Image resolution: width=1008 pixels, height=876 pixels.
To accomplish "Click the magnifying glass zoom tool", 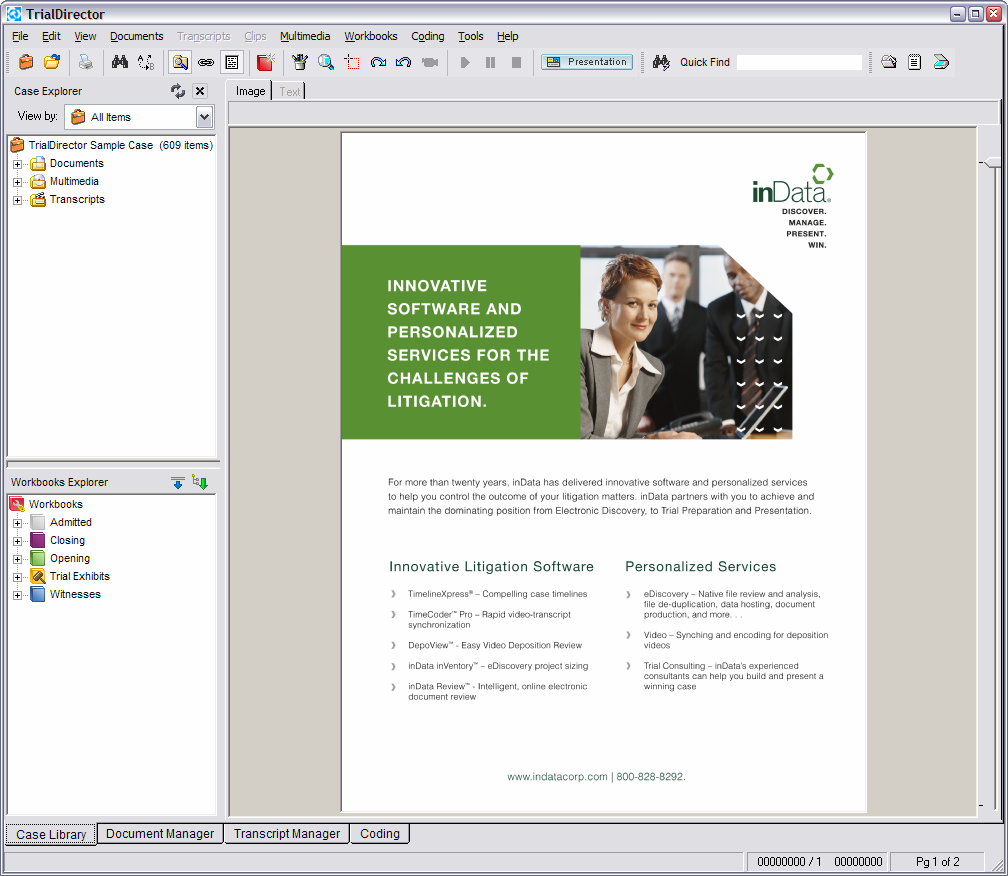I will (326, 62).
